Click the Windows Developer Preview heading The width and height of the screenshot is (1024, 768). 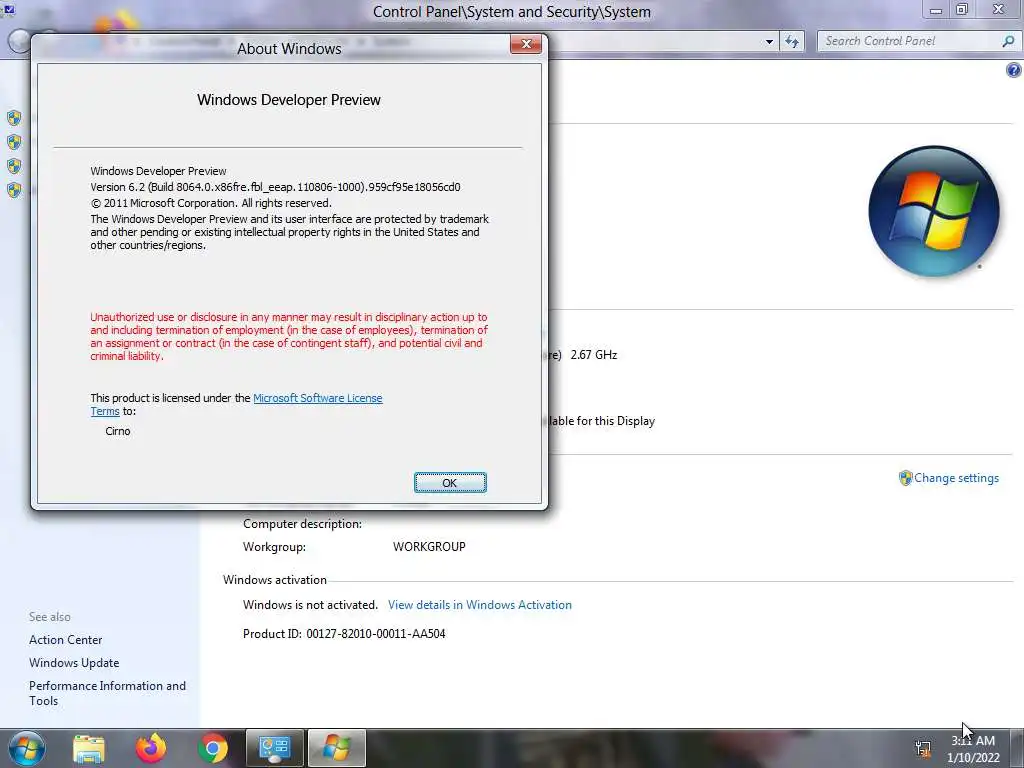(289, 100)
